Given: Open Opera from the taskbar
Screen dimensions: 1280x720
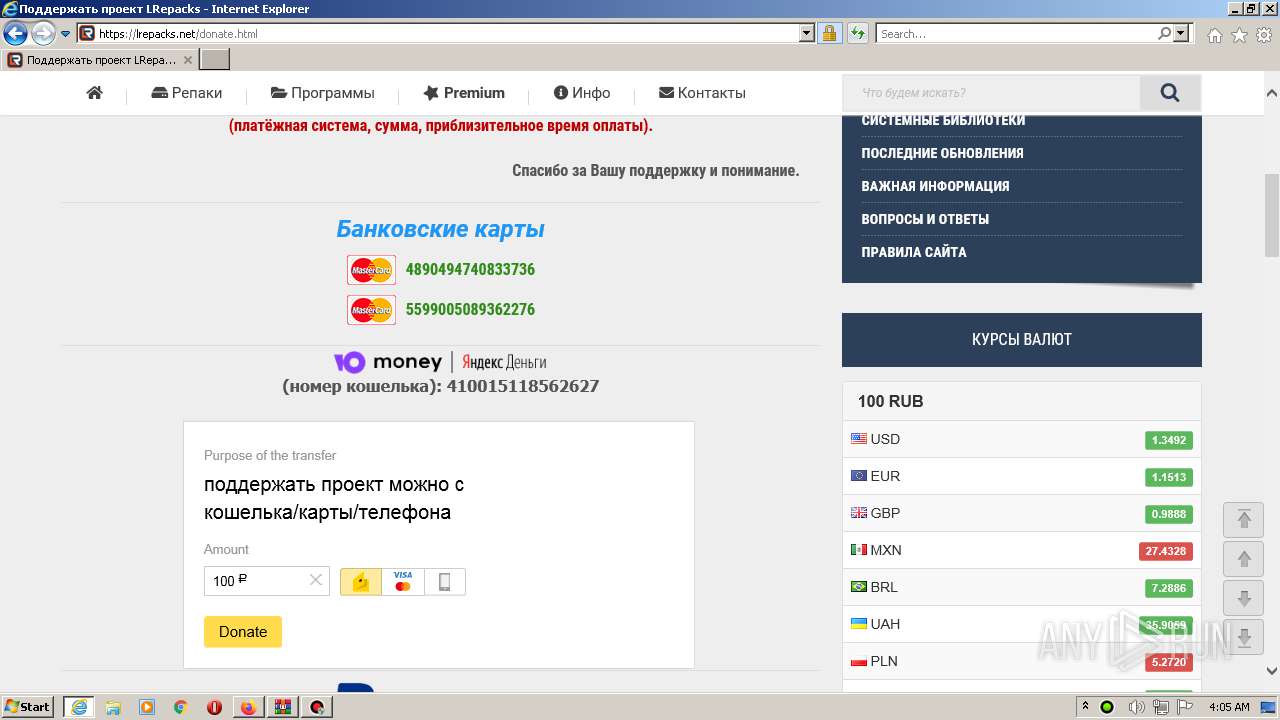Looking at the screenshot, I should coord(214,707).
